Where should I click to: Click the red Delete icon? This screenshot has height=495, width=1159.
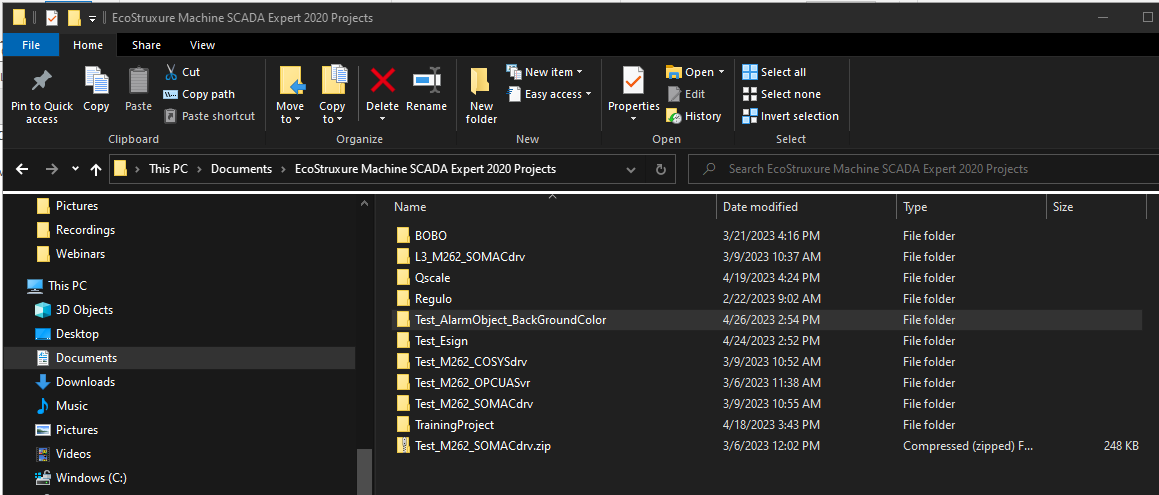tap(382, 80)
